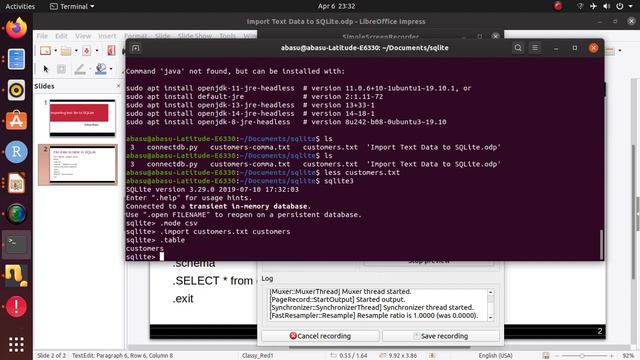Click Classy_Red1 master slide name

tap(258, 356)
